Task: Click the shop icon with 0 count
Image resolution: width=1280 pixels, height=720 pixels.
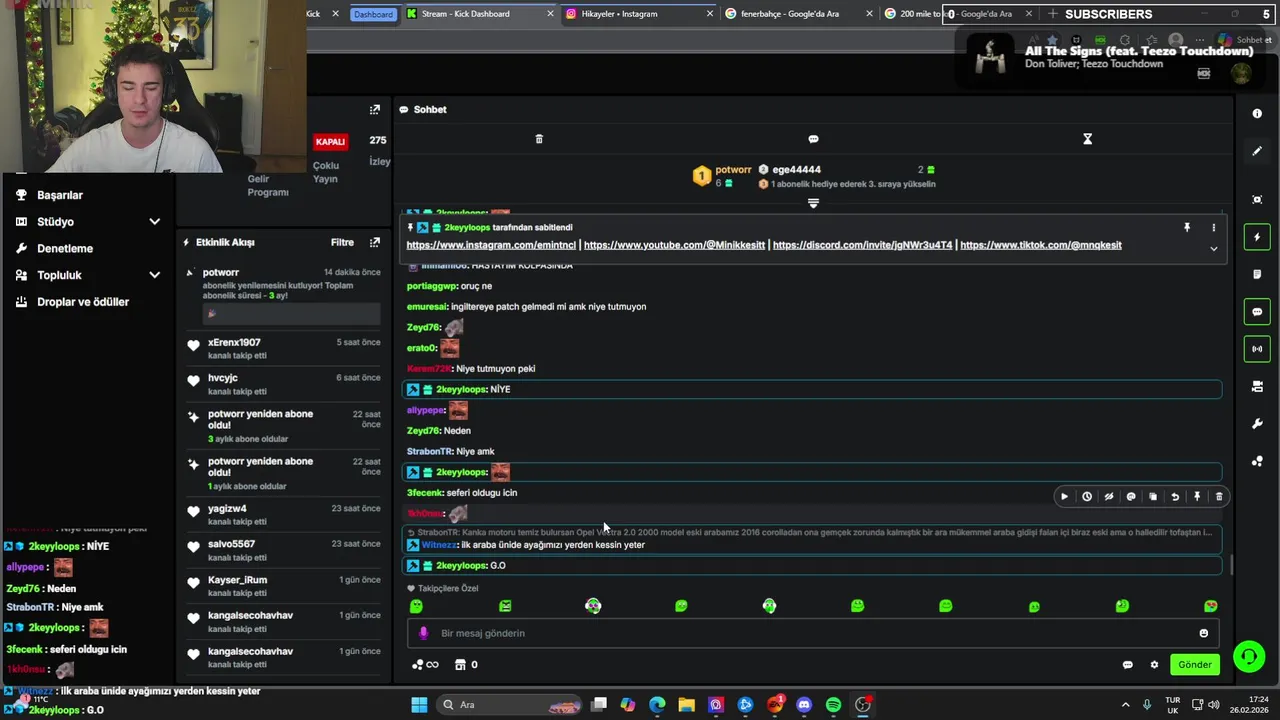Action: pos(466,665)
